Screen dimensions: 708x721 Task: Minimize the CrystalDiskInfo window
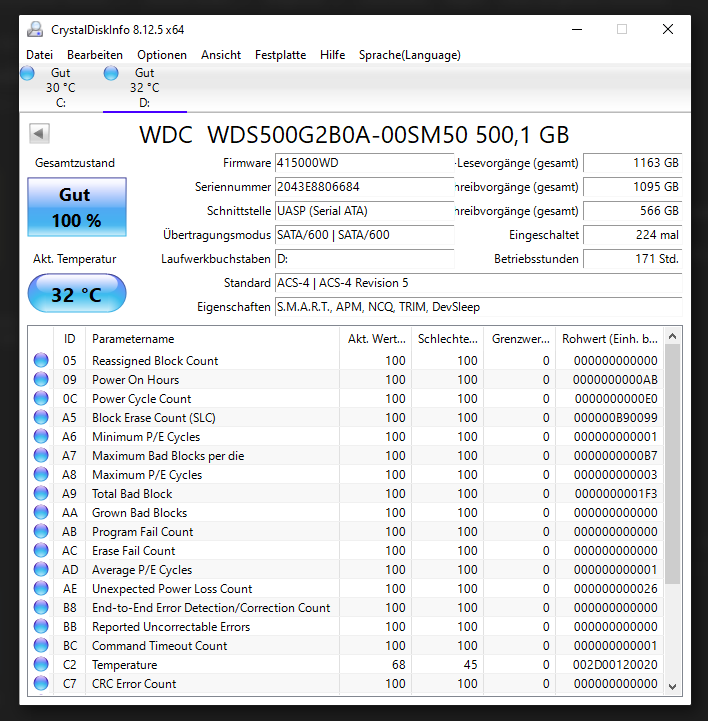pyautogui.click(x=577, y=29)
